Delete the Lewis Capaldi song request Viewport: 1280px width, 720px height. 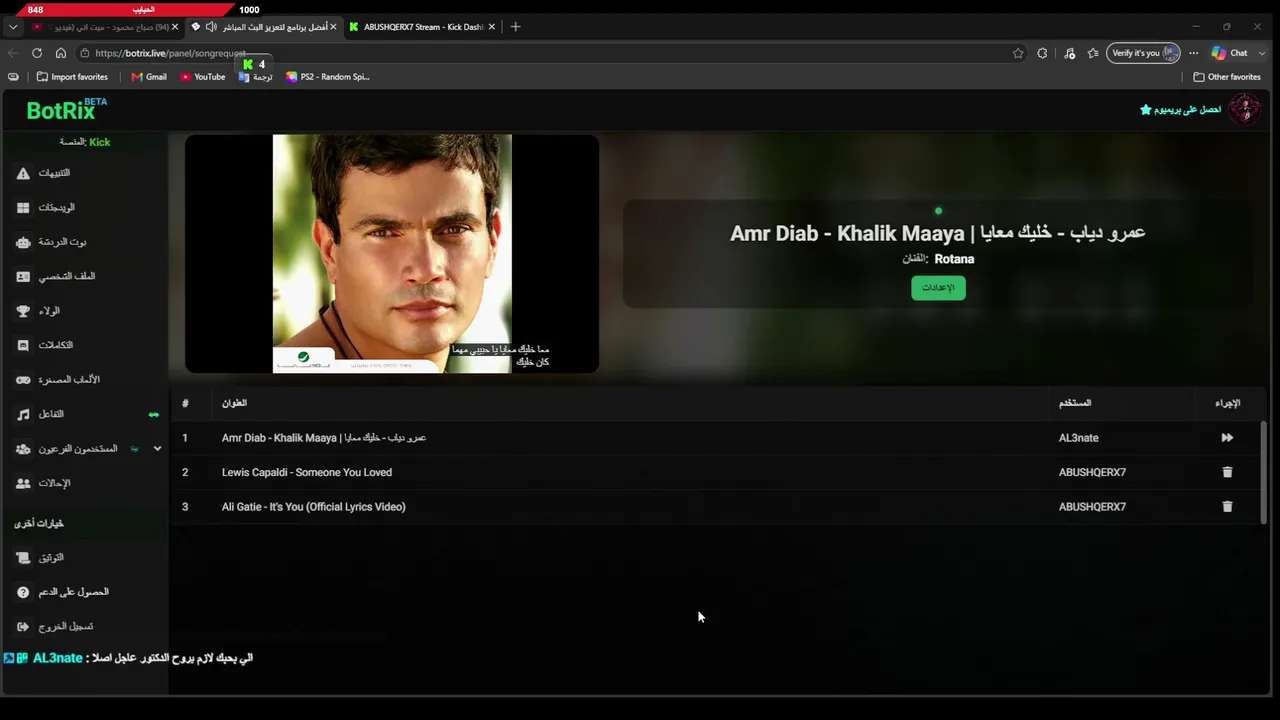coord(1227,472)
